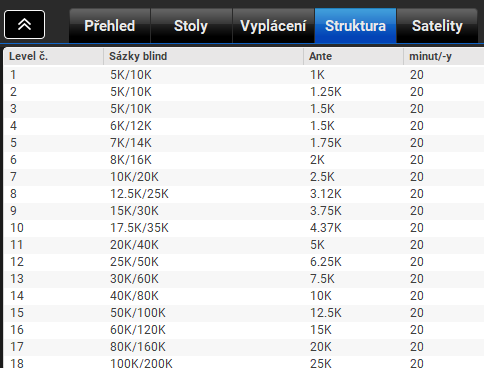Select level 14 row 40K/80K blinds

coord(244,296)
